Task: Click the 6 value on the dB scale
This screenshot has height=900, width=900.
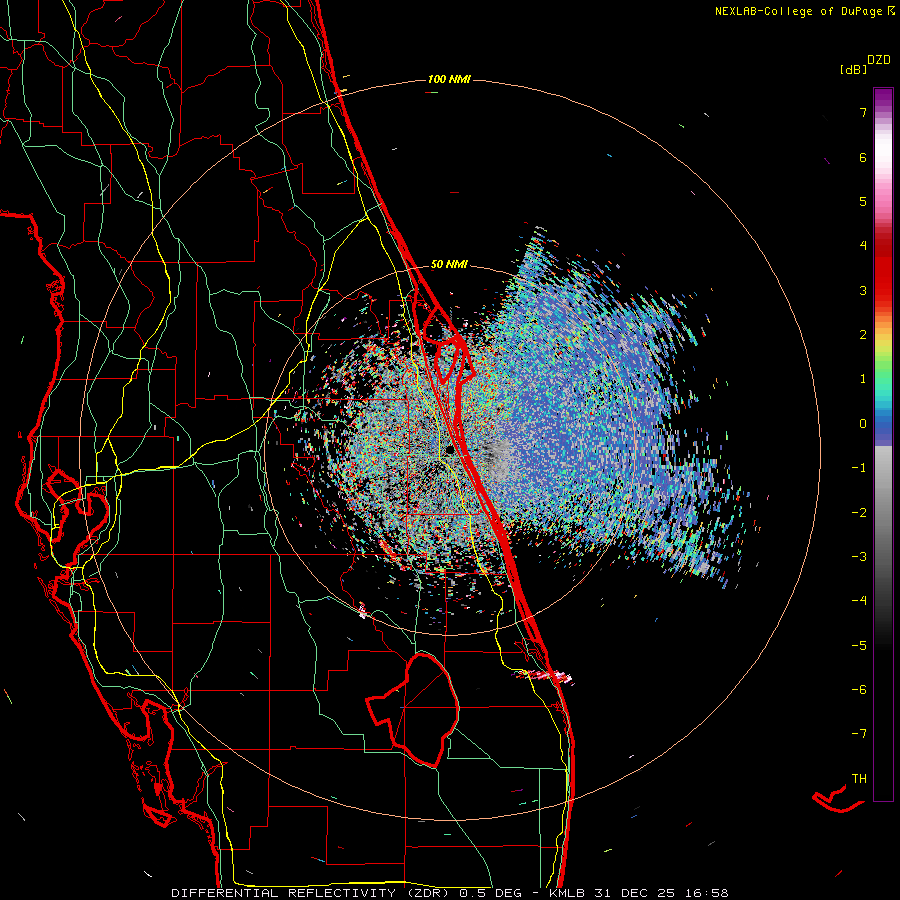Action: [x=863, y=157]
